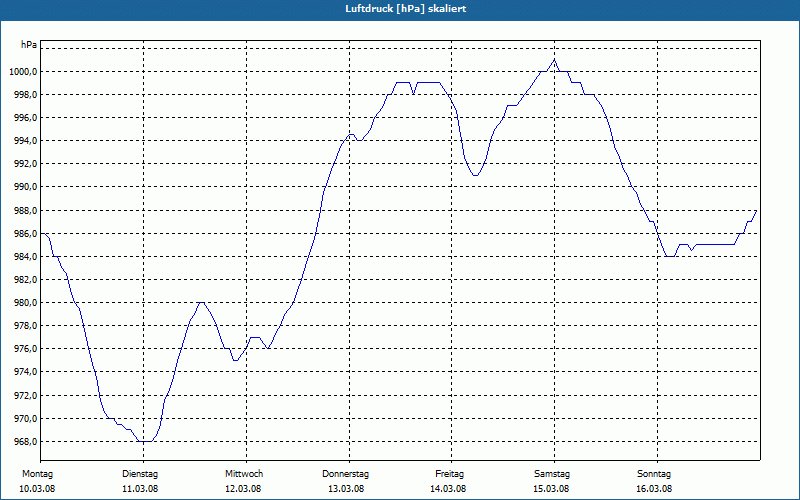Click the 990,0 axis value
This screenshot has height=500, width=800.
(25, 187)
